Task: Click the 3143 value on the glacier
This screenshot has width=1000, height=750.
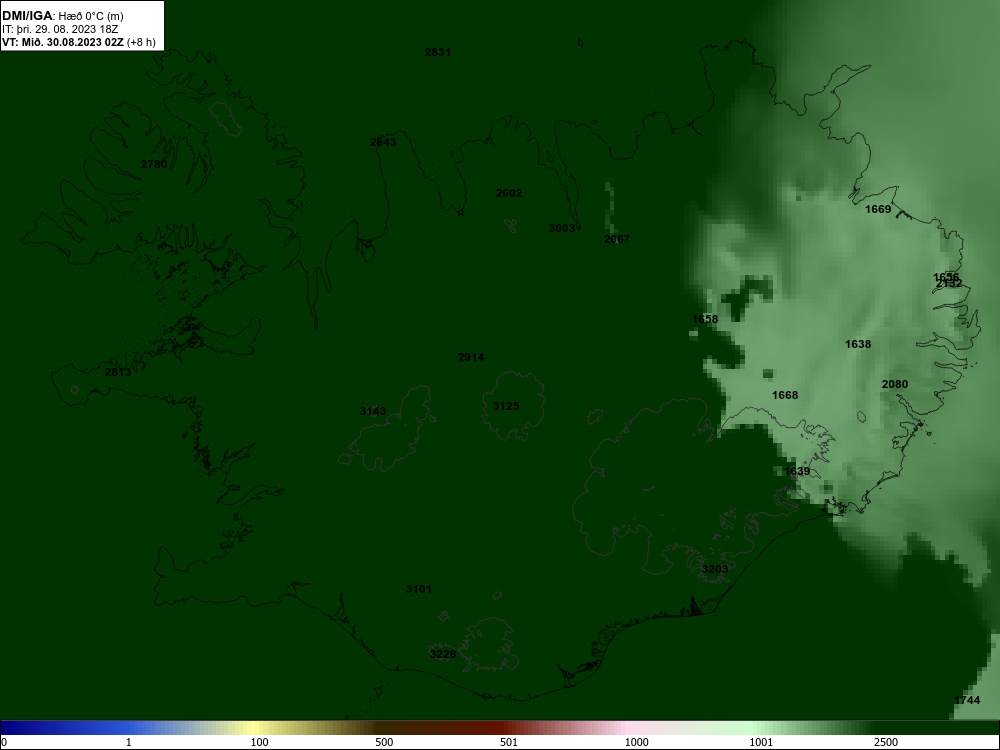Action: [x=372, y=411]
